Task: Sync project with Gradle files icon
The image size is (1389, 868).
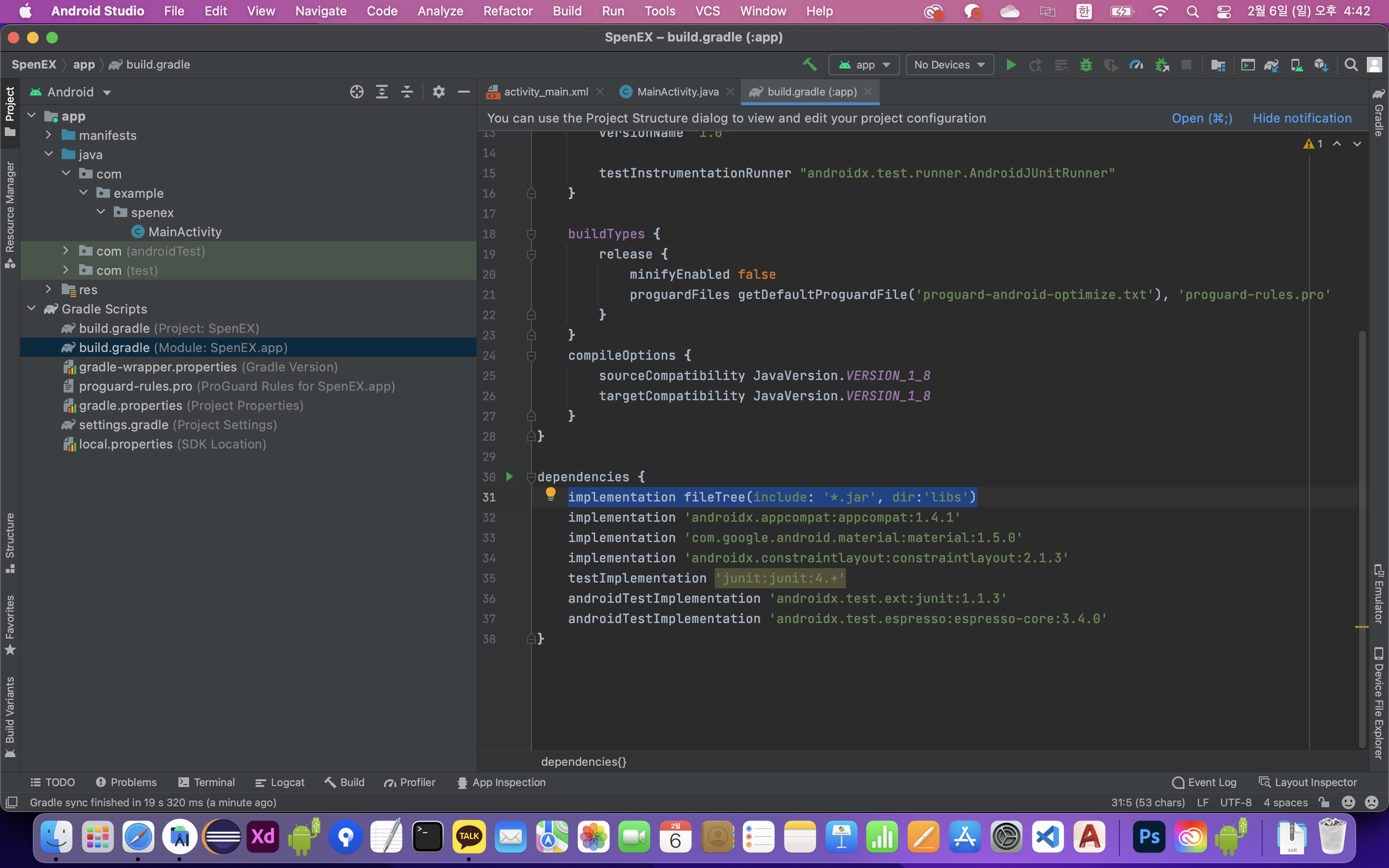Action: tap(1271, 65)
